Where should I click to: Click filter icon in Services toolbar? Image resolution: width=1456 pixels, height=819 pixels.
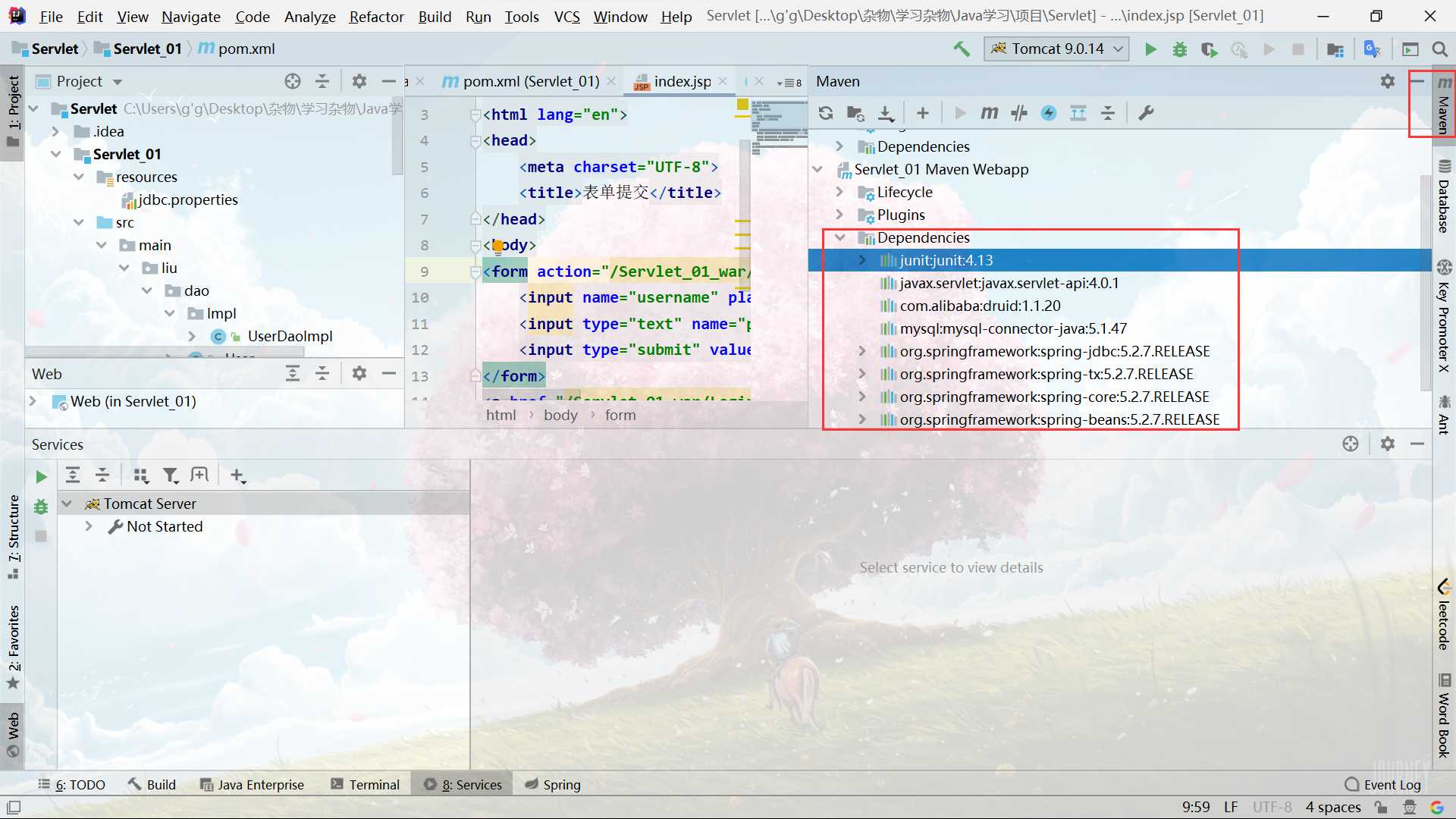pyautogui.click(x=171, y=475)
